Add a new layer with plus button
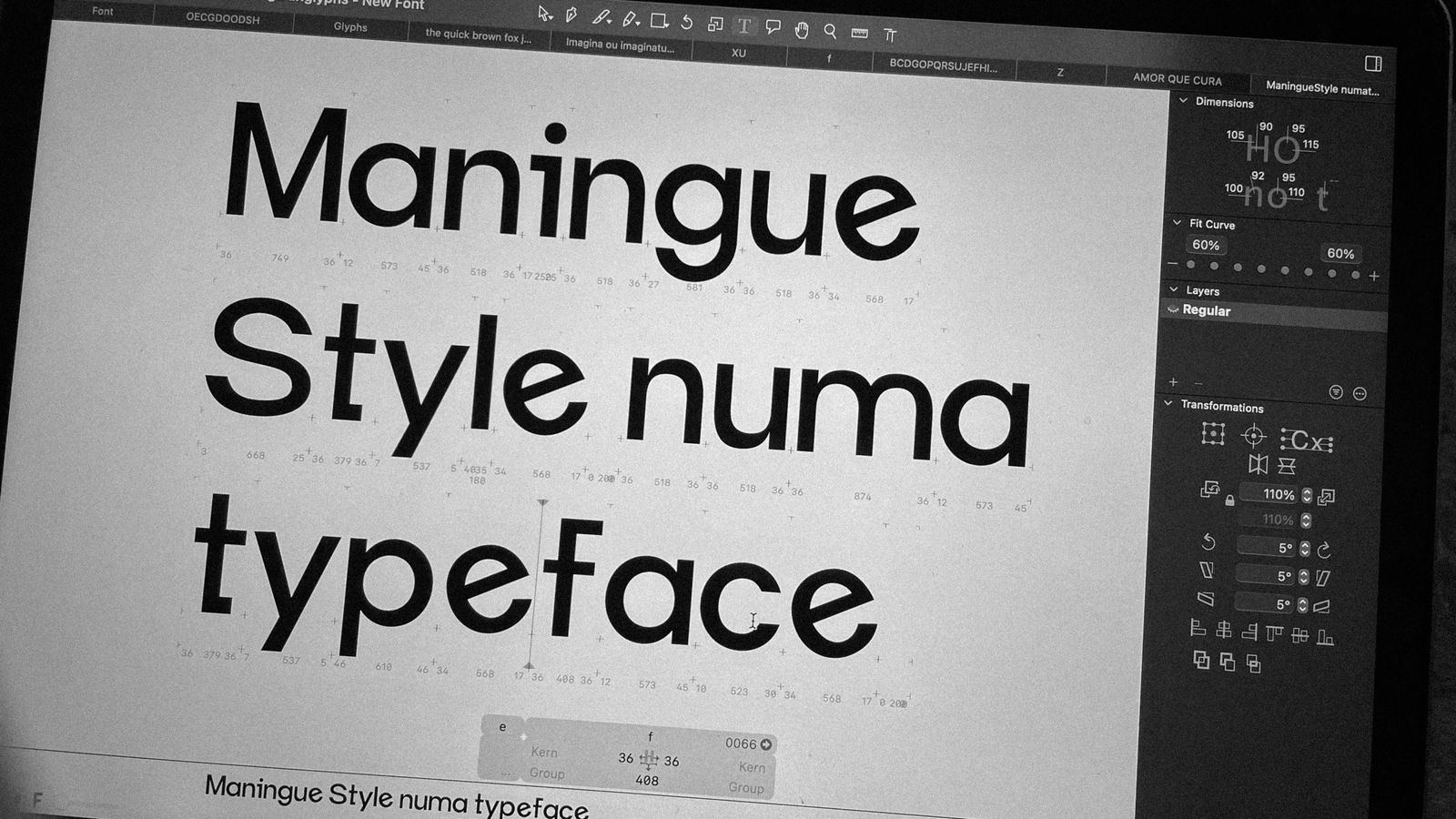The height and width of the screenshot is (819, 1456). pyautogui.click(x=1173, y=382)
